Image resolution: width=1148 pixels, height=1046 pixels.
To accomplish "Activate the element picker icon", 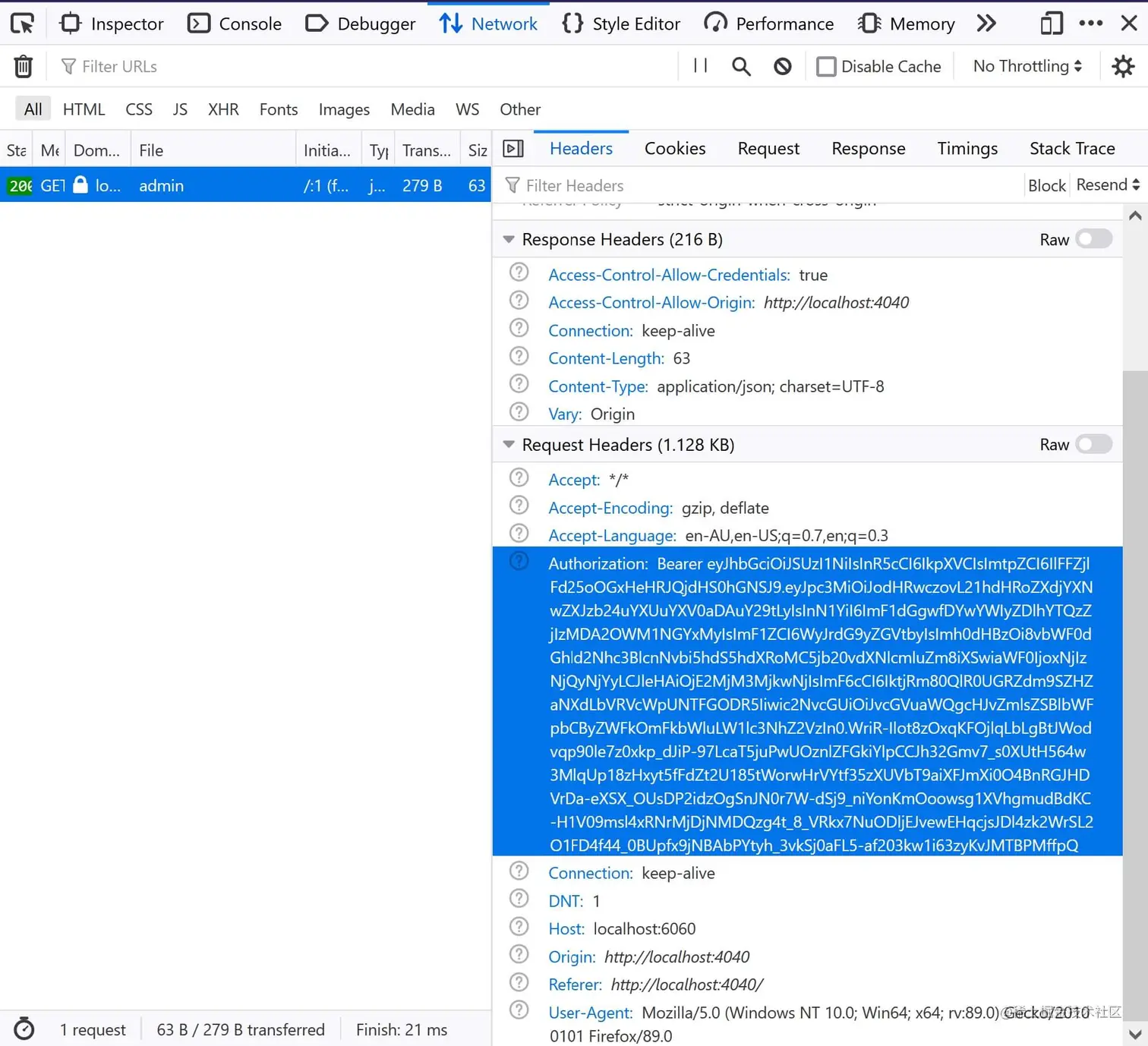I will click(x=22, y=24).
